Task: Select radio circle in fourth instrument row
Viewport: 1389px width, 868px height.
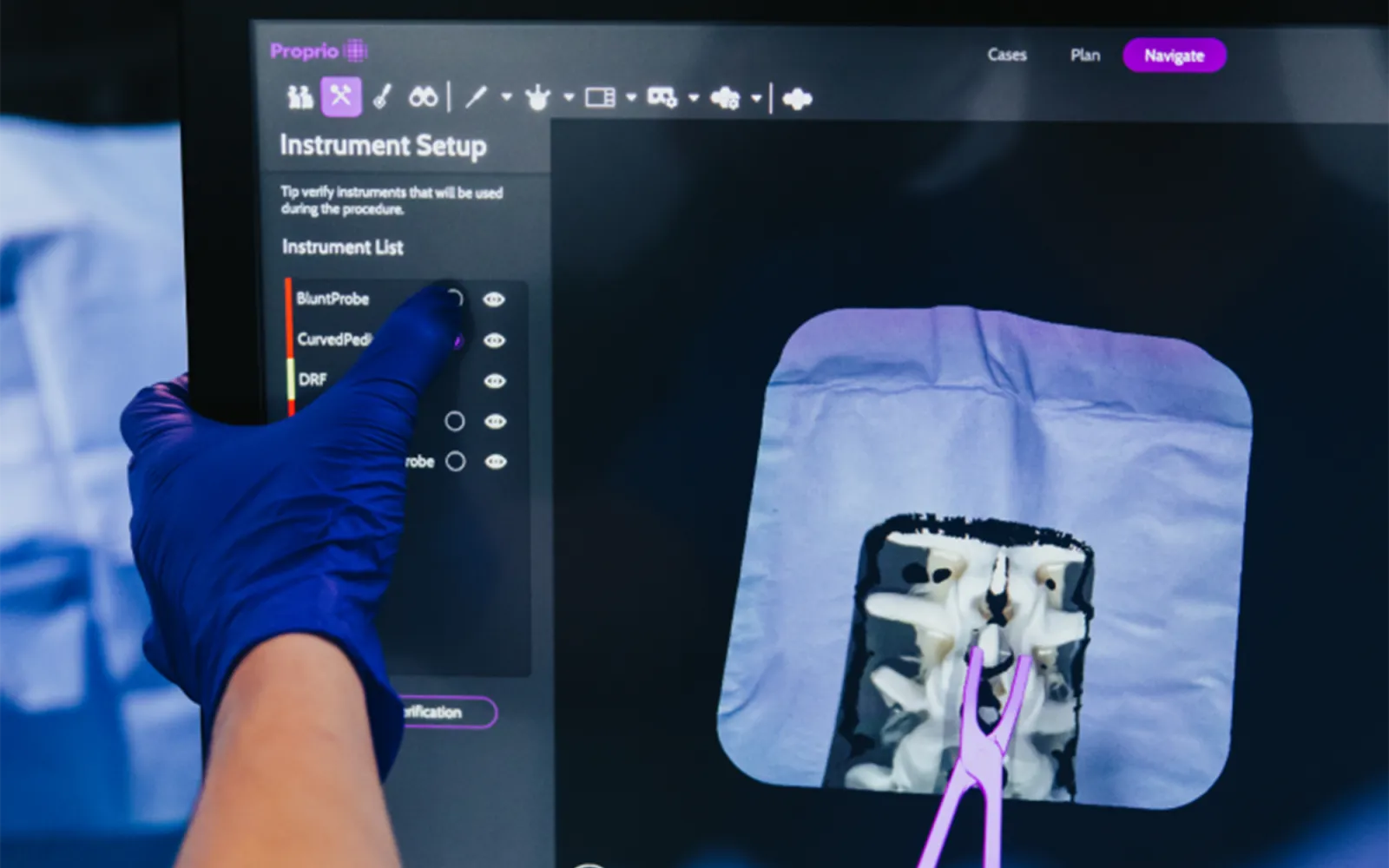Action: pos(454,422)
